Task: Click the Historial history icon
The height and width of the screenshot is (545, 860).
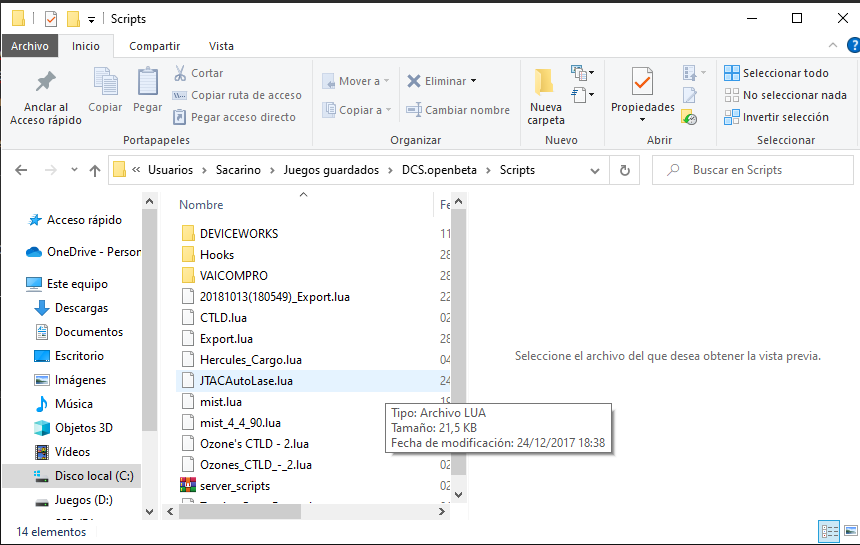Action: tap(689, 117)
